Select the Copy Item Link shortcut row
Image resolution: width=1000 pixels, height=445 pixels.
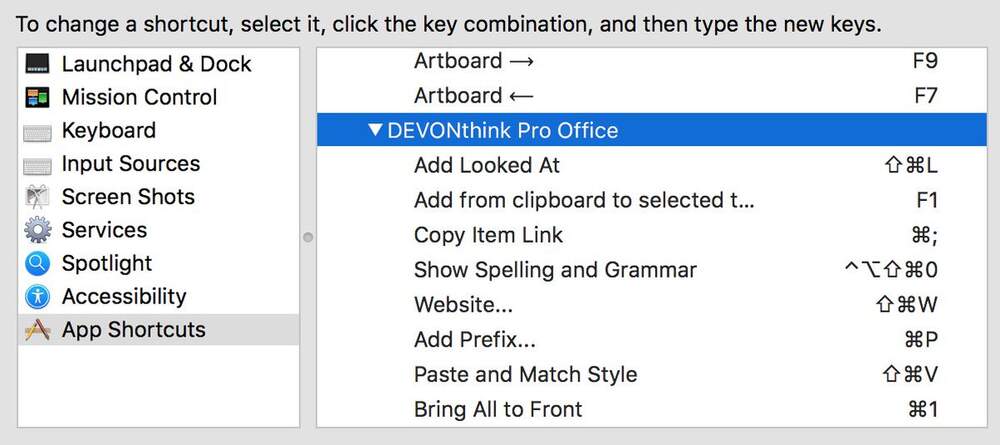651,235
